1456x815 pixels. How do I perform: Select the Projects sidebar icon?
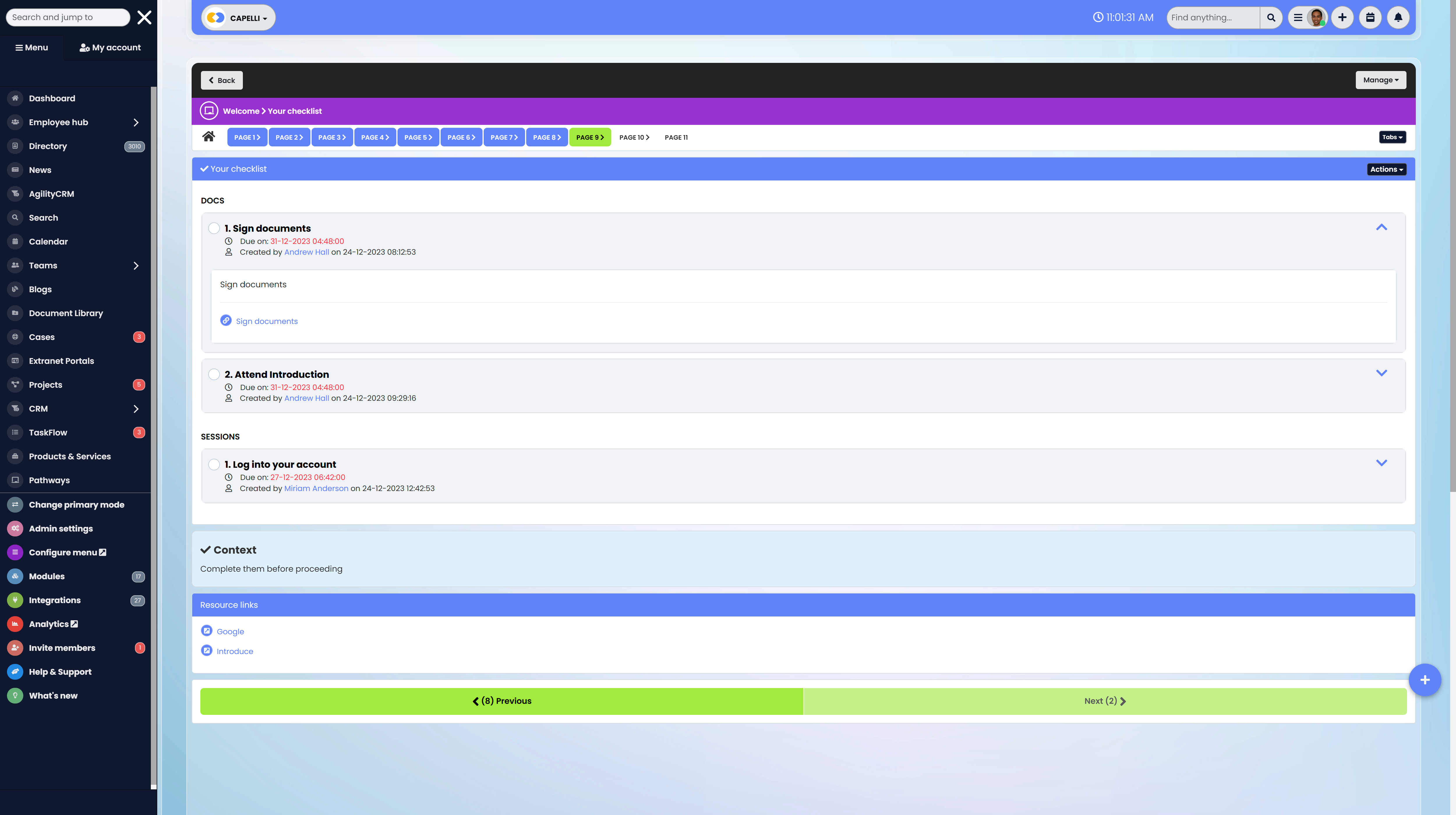point(15,385)
